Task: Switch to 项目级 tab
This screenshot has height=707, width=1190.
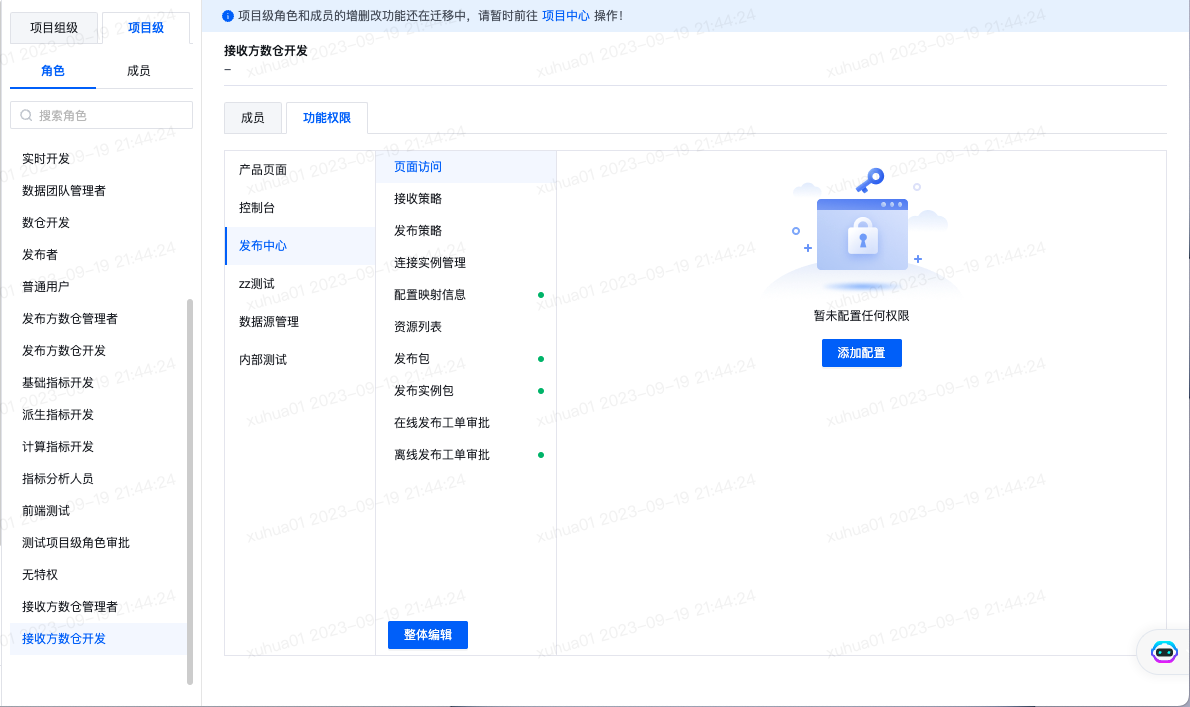Action: pos(146,28)
